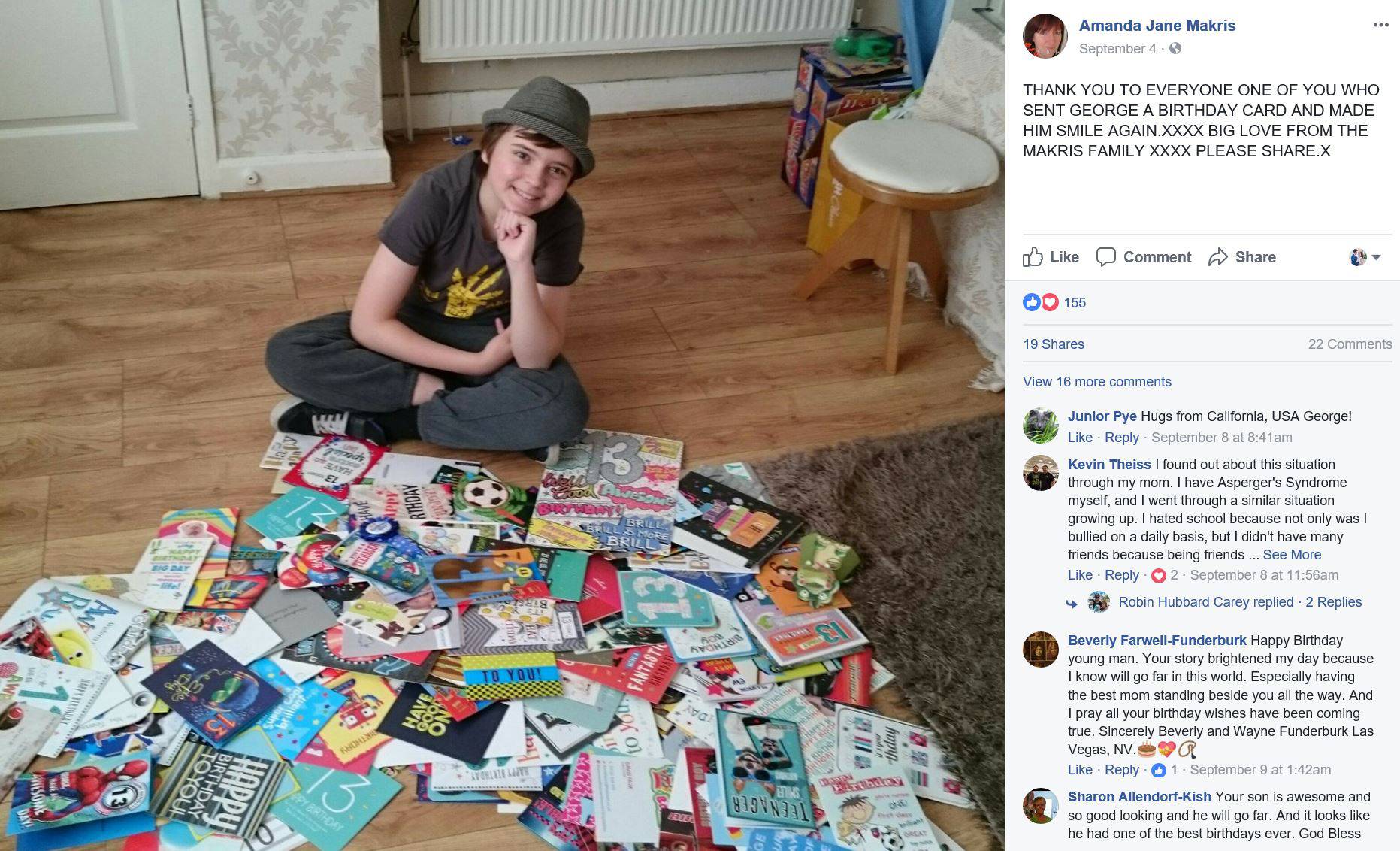Click the photo of George with birthday cards
This screenshot has width=1400, height=851.
[x=502, y=425]
